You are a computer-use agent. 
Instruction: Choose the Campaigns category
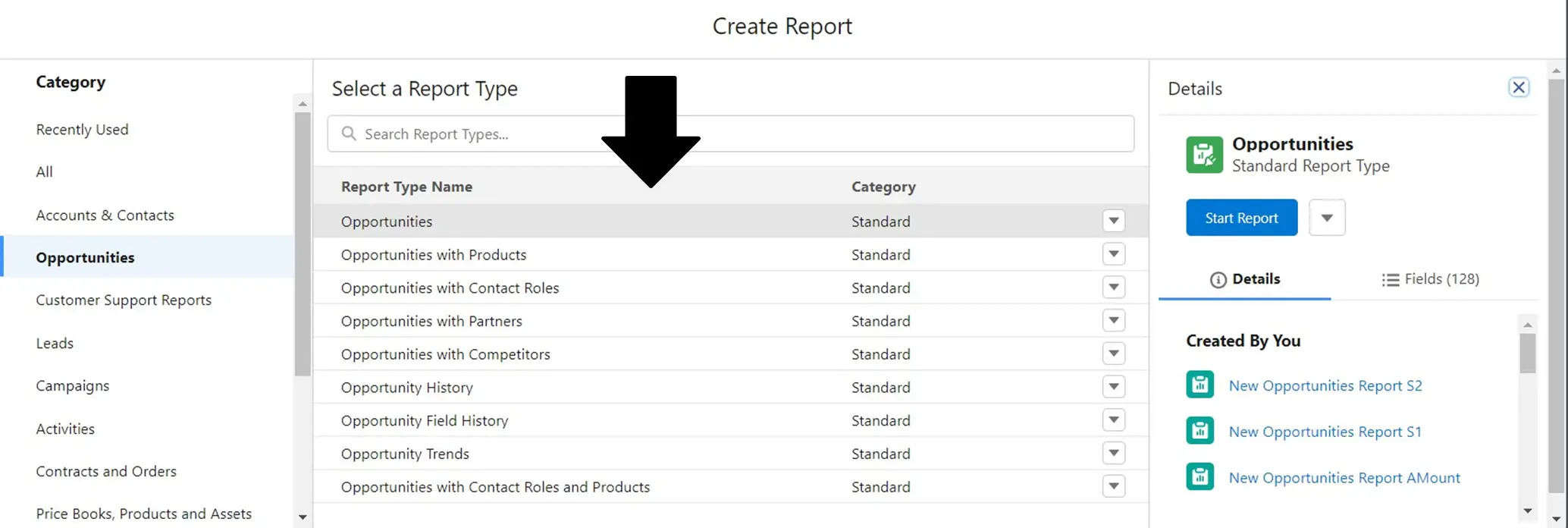(x=72, y=386)
